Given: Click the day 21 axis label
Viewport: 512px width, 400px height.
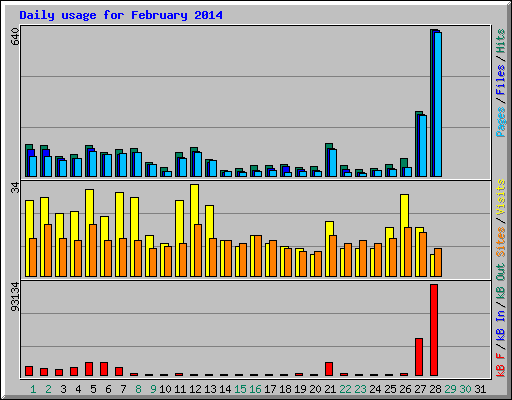Looking at the screenshot, I should (x=330, y=389).
